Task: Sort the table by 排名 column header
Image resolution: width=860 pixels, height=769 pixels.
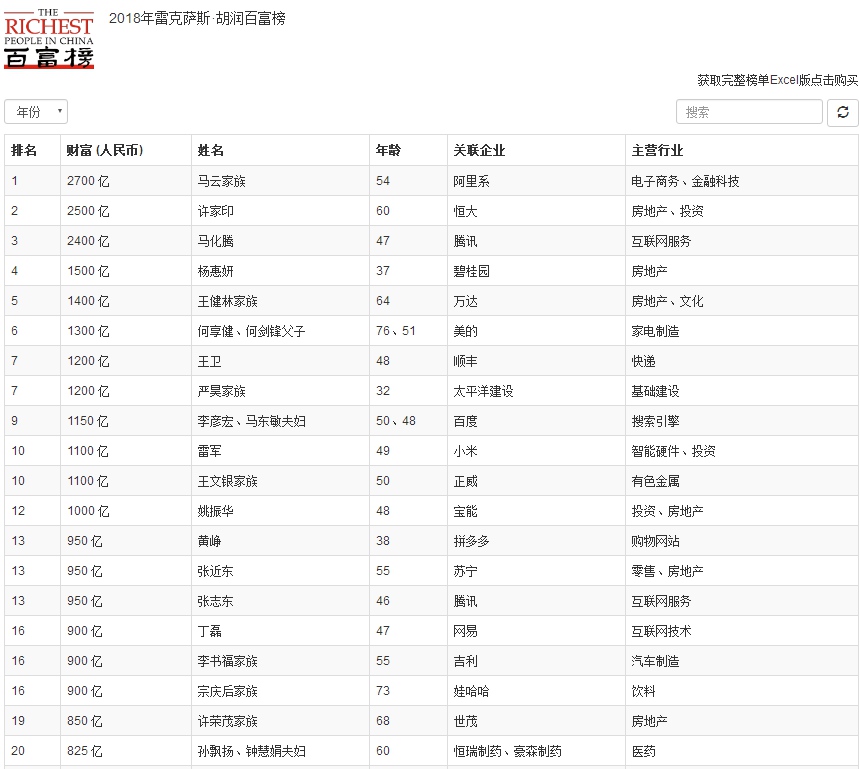Action: coord(20,149)
